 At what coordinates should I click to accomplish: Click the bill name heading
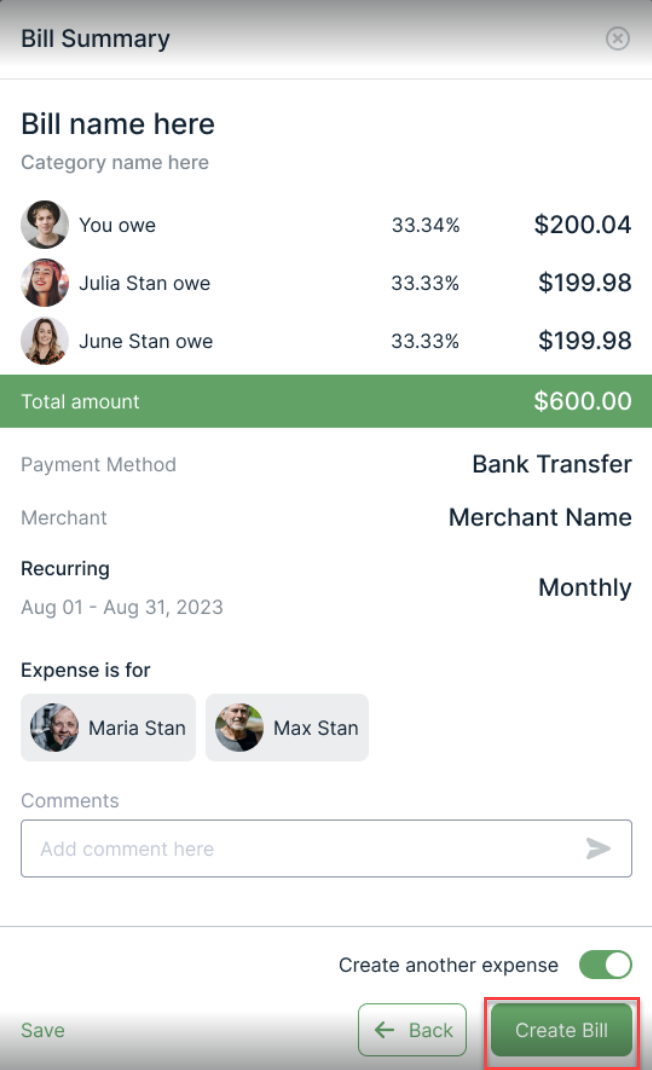[x=118, y=124]
